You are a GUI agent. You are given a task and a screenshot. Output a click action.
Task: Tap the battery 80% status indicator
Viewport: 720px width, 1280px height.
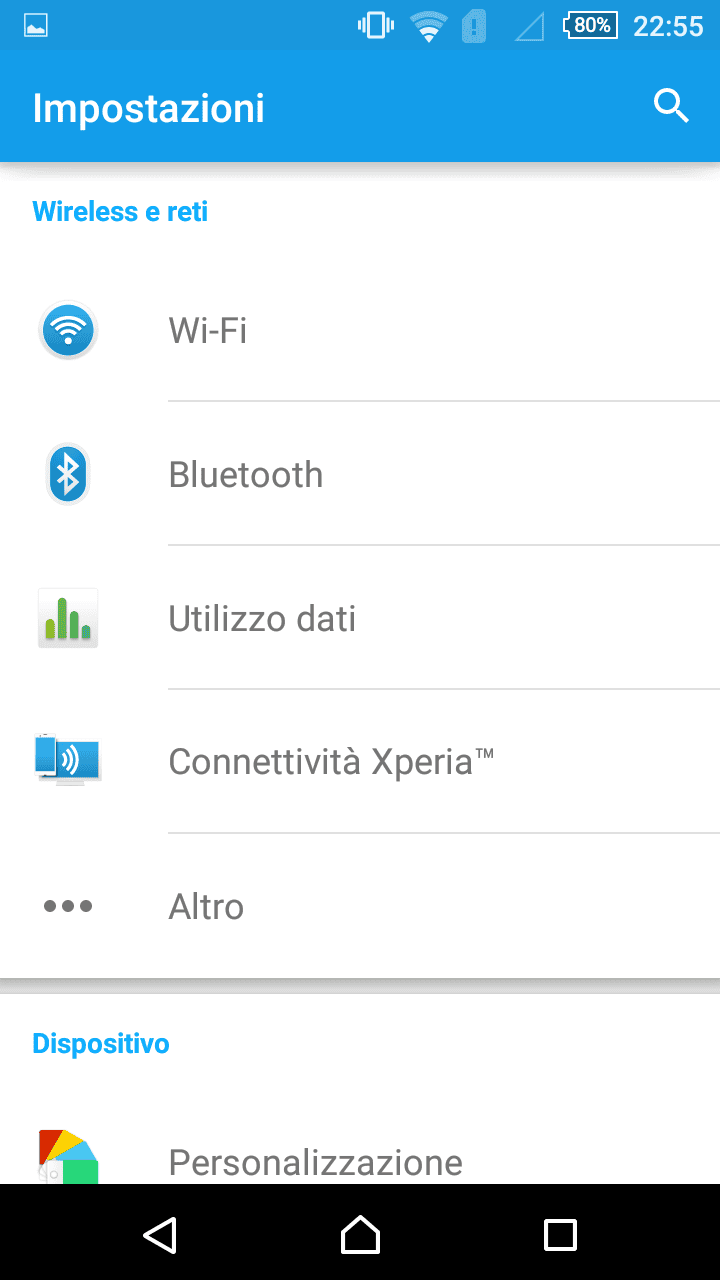(591, 25)
